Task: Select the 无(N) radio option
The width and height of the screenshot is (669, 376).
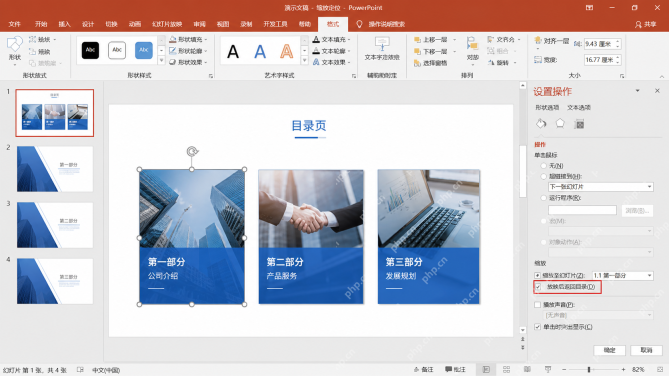Action: pyautogui.click(x=544, y=166)
